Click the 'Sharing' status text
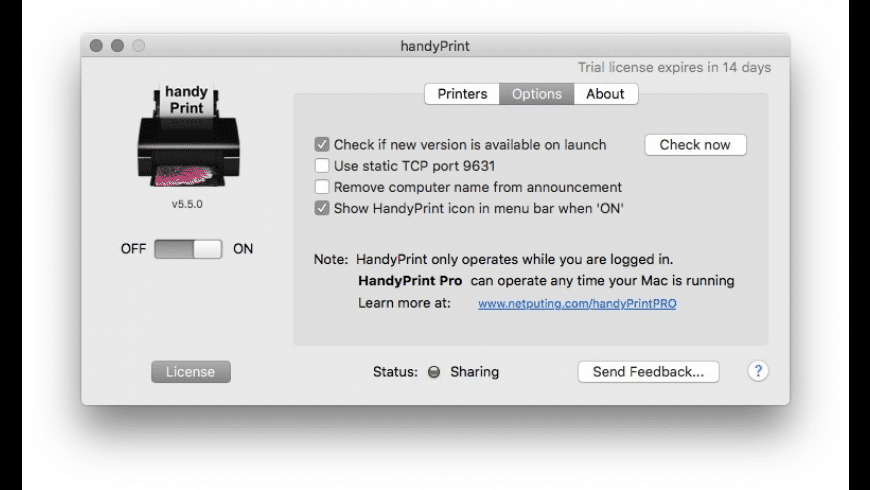Viewport: 870px width, 490px height. click(x=474, y=372)
